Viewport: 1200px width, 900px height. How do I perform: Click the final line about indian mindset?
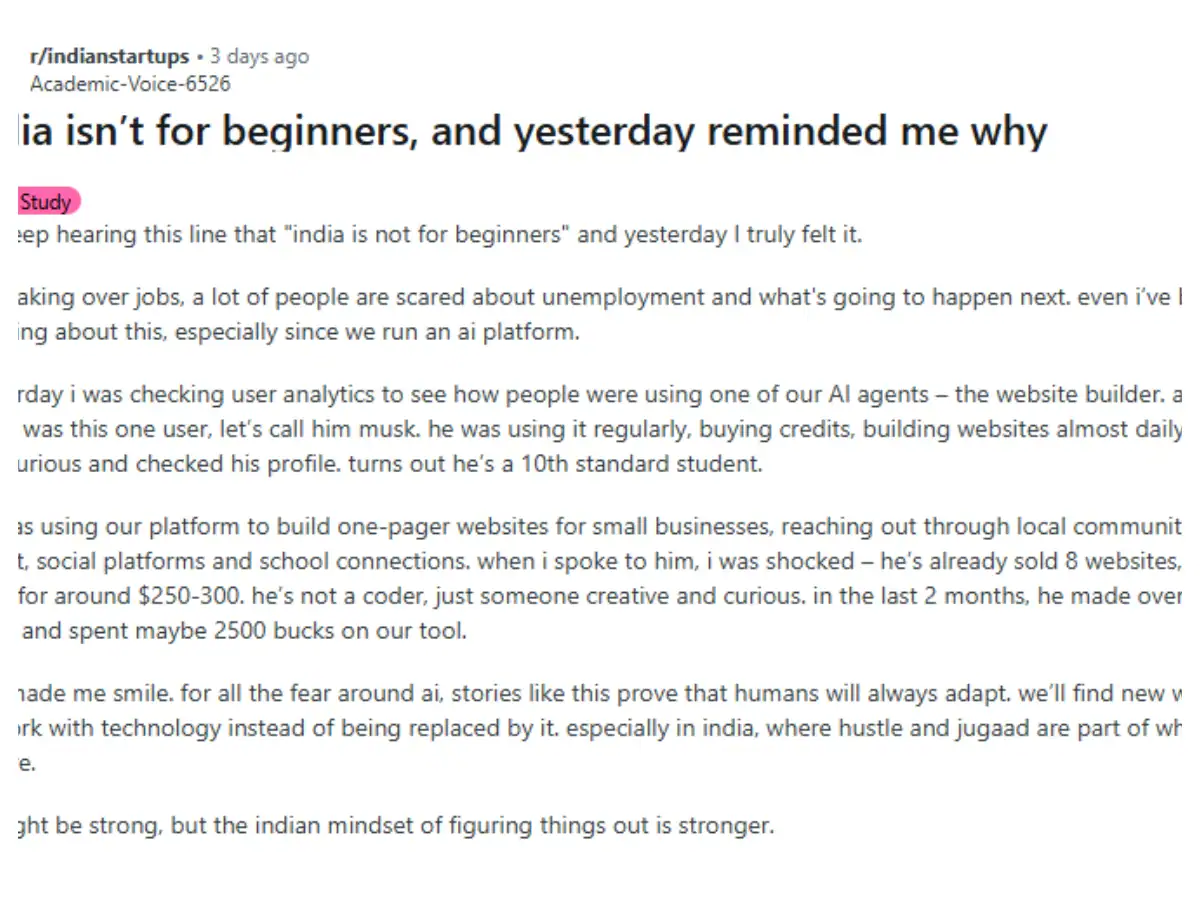tap(396, 826)
